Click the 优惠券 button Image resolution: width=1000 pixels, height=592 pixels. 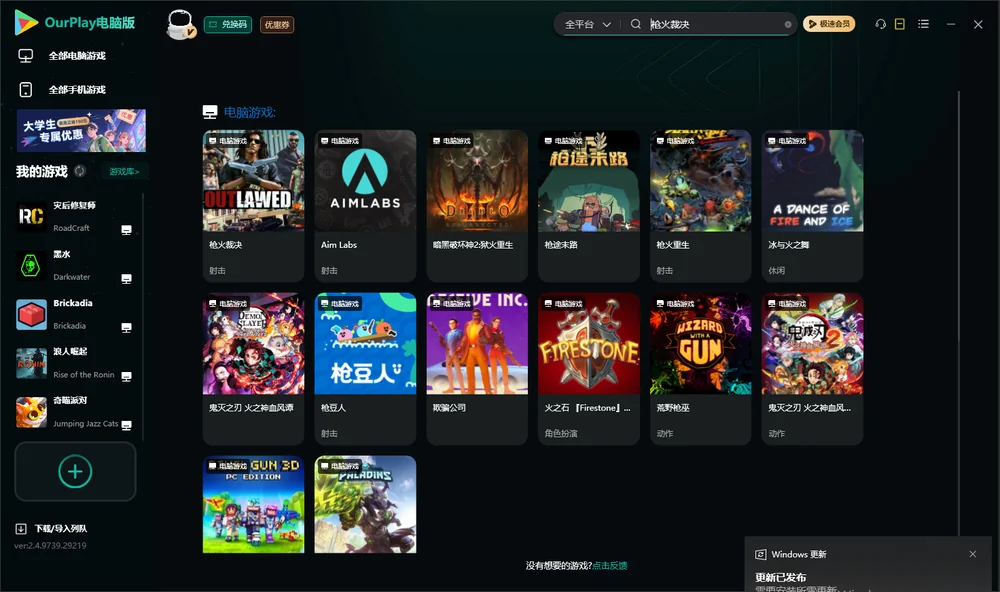click(277, 25)
